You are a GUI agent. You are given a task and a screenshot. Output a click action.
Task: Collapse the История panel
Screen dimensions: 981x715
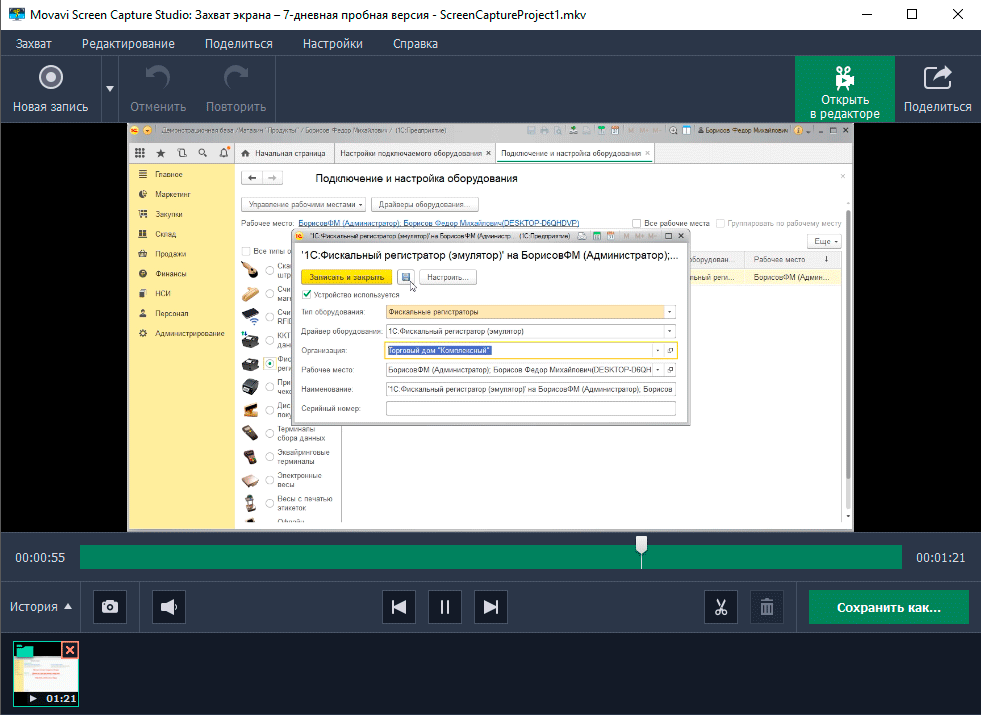pos(41,606)
